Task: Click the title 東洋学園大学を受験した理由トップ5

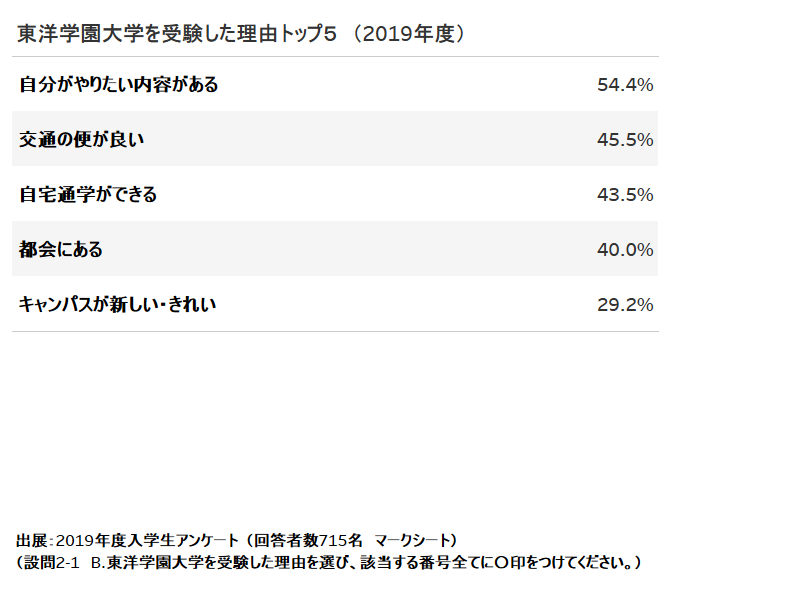Action: click(x=177, y=34)
